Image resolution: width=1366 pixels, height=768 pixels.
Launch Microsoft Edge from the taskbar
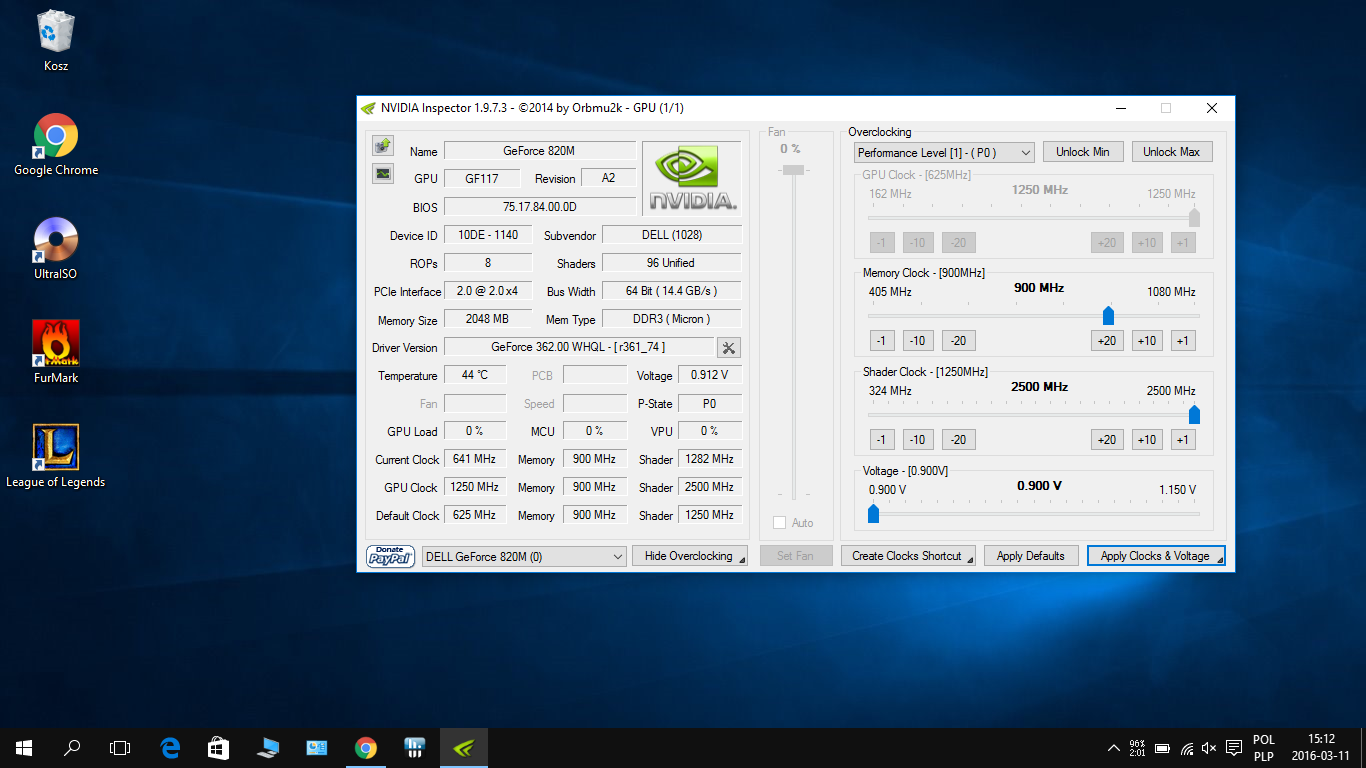pyautogui.click(x=170, y=748)
